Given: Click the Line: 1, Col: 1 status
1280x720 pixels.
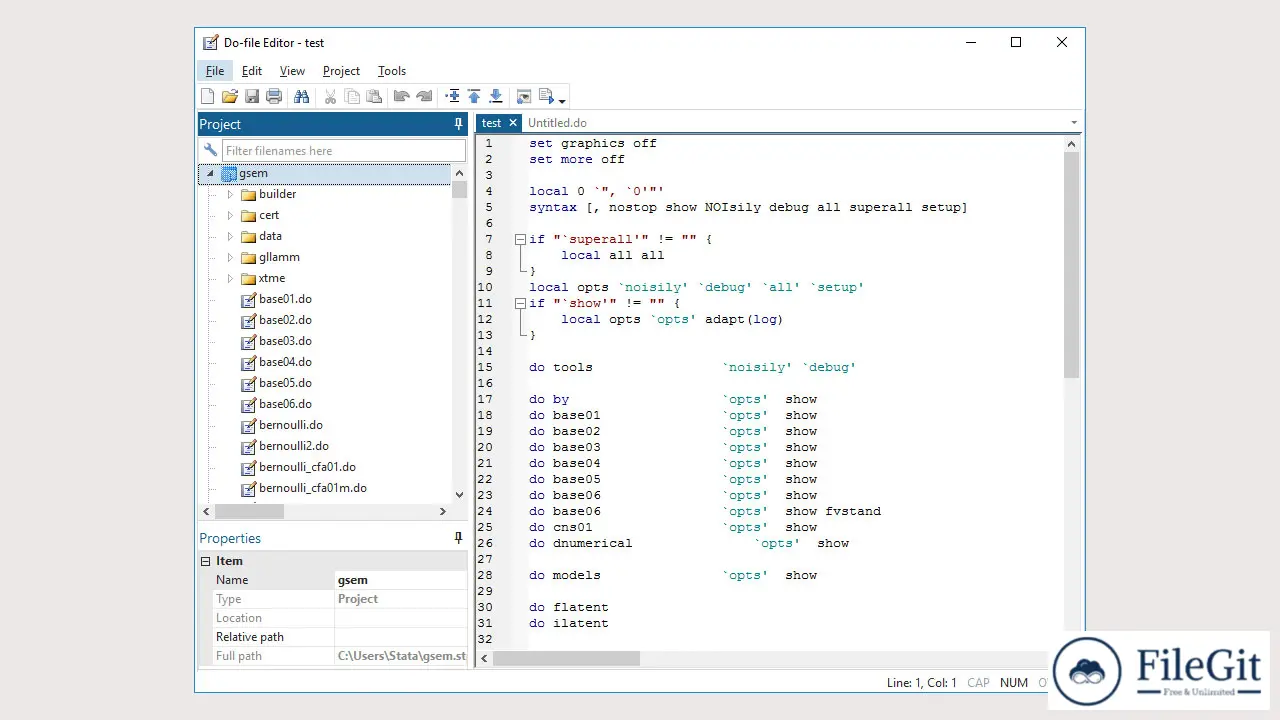Looking at the screenshot, I should point(921,683).
